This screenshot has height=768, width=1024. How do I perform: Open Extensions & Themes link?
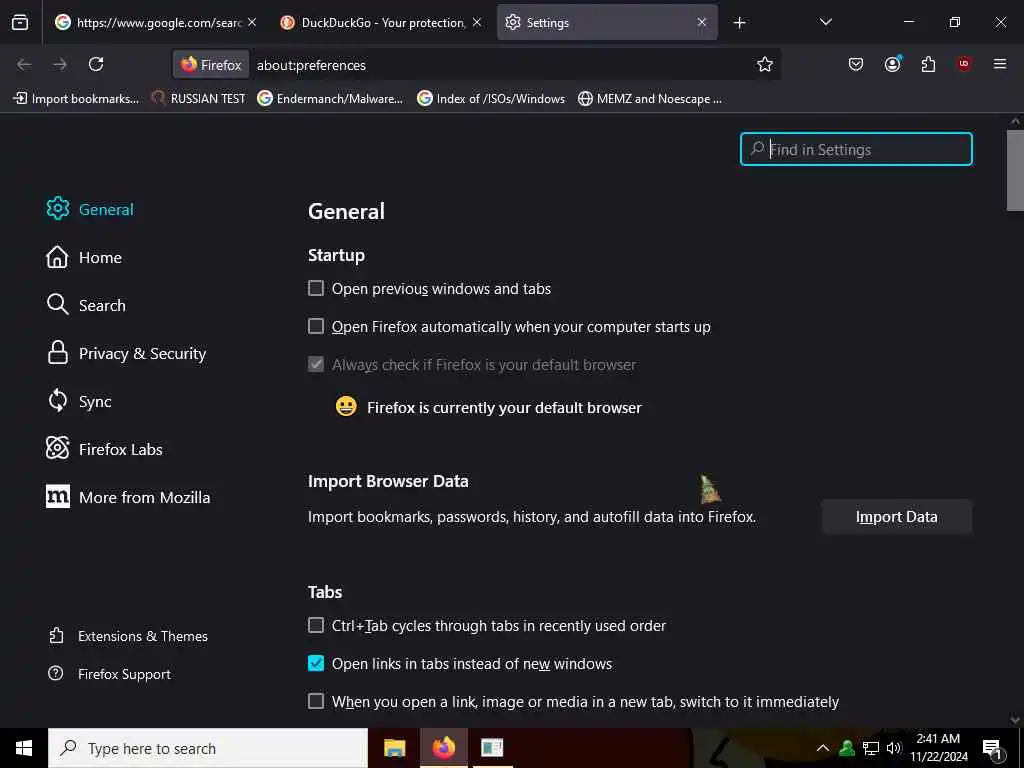[x=128, y=636]
